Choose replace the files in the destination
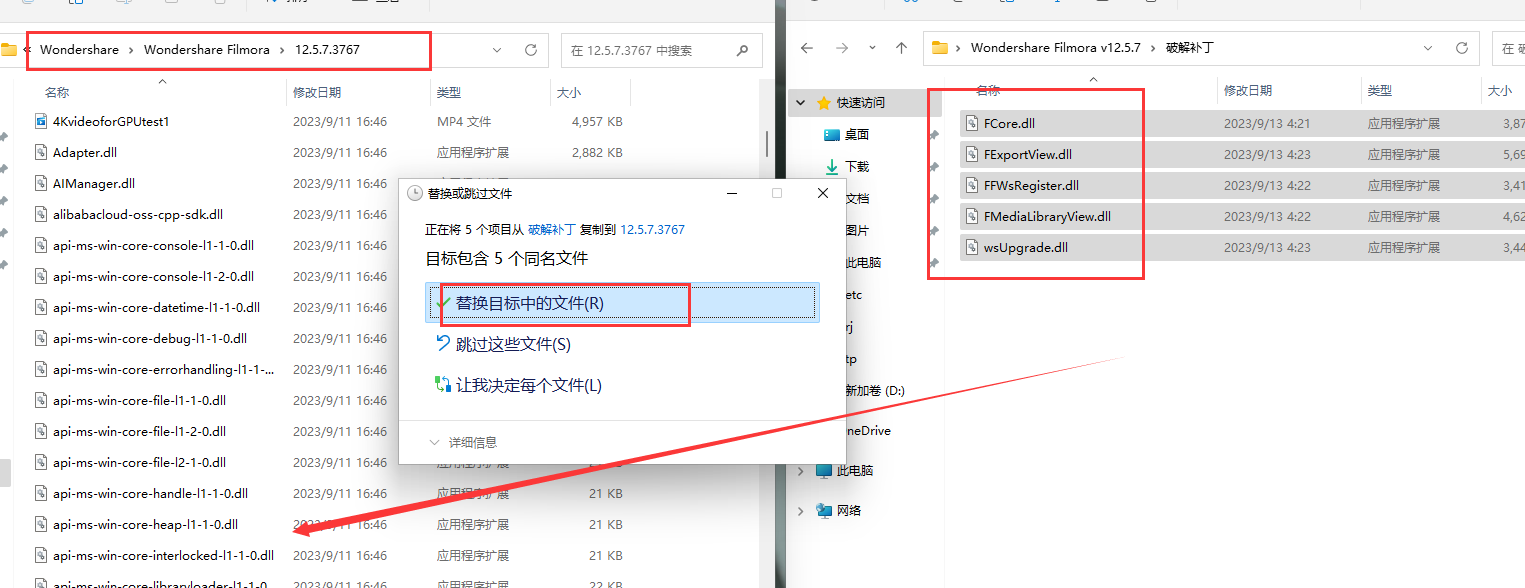1525x588 pixels. tap(623, 303)
